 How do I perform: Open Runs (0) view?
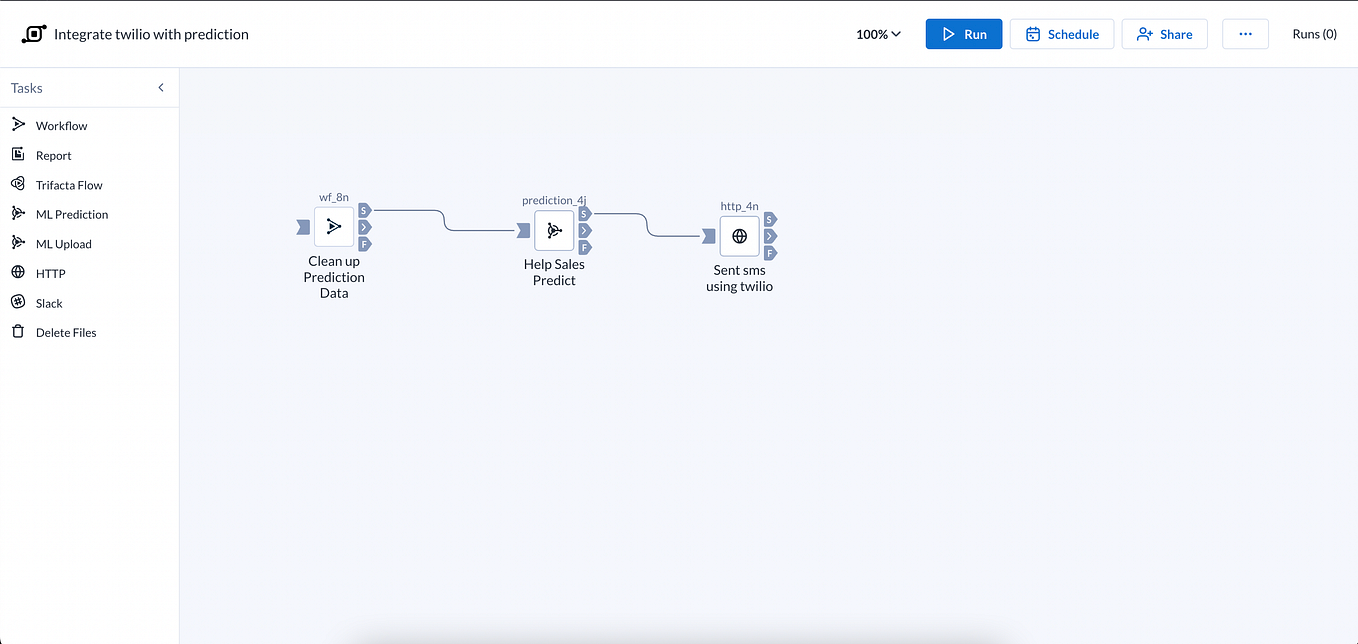point(1314,33)
